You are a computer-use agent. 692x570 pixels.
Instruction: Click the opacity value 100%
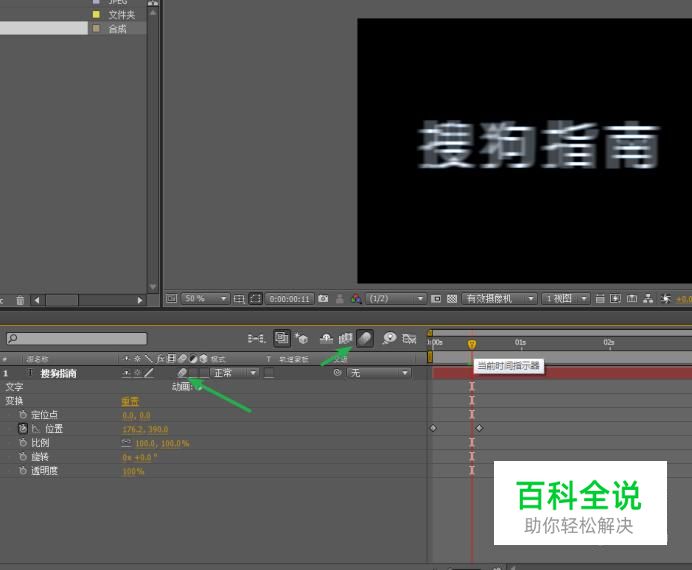point(133,472)
